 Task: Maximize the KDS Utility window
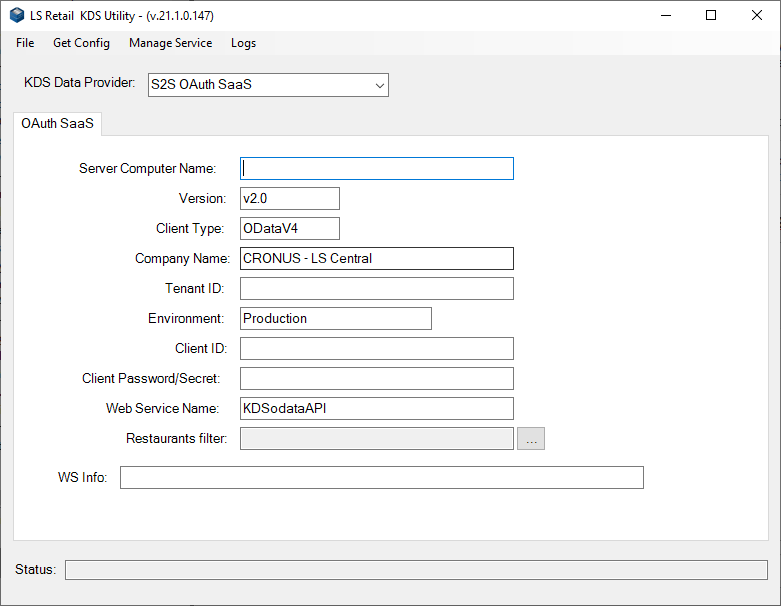pyautogui.click(x=711, y=16)
